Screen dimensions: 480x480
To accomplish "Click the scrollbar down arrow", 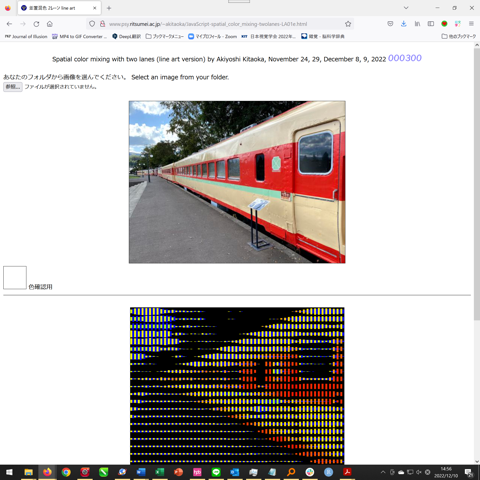I will coord(477,461).
